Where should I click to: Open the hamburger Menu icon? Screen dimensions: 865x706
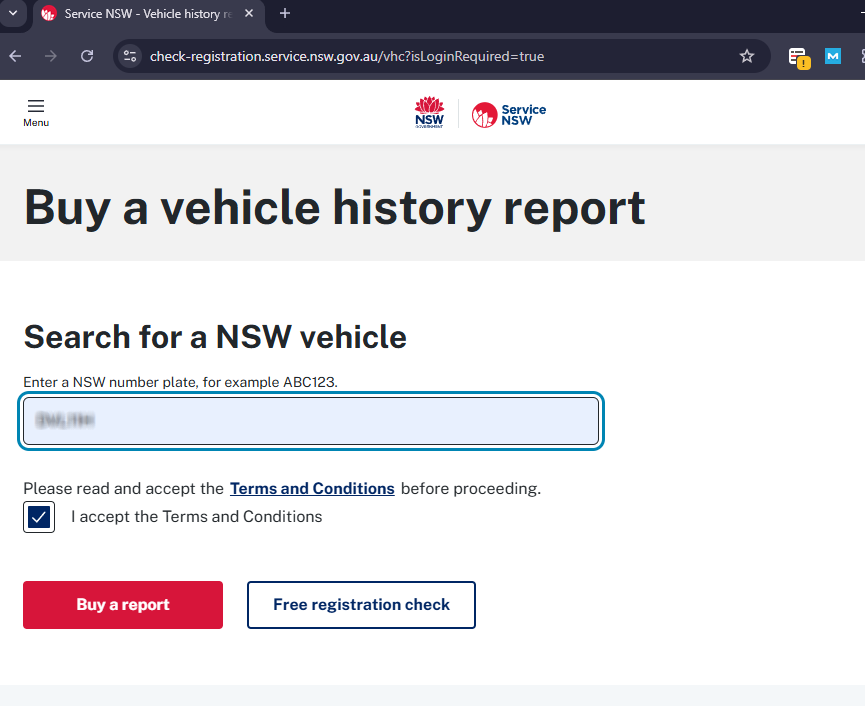tap(36, 111)
